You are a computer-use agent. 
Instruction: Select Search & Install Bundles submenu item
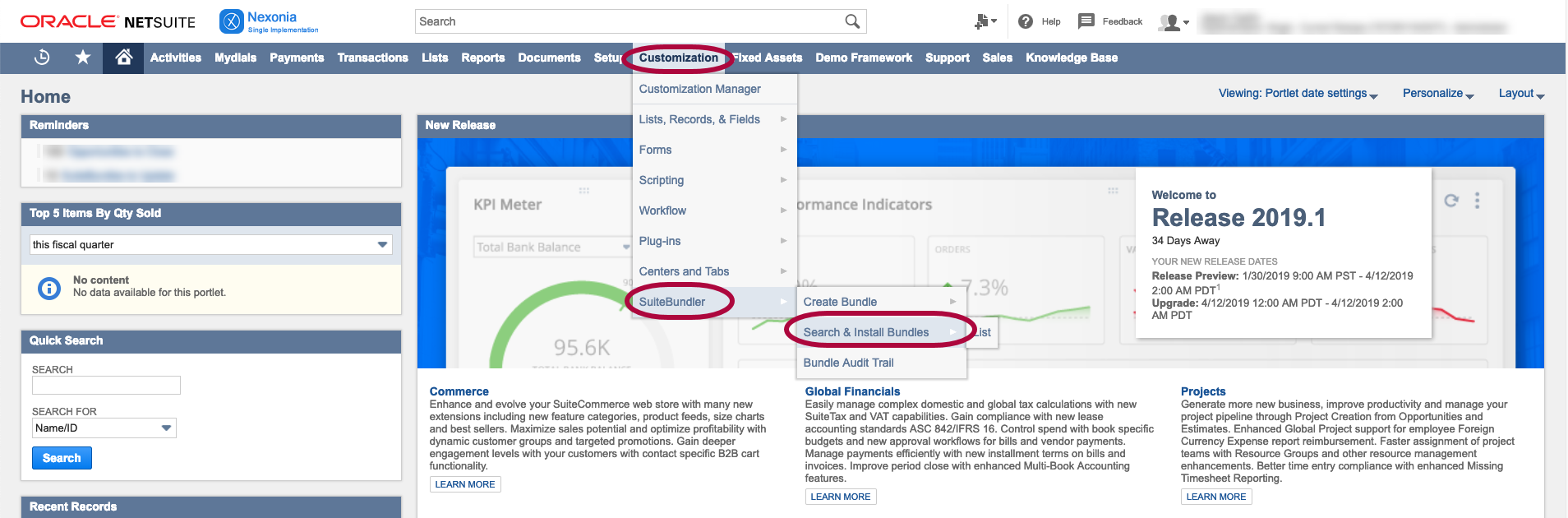866,332
